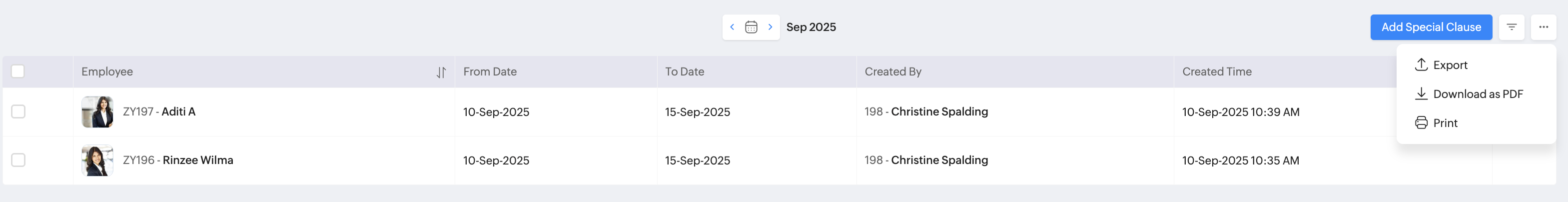Check the box for Rinzee Wilma row
This screenshot has width=1568, height=202.
coord(18,160)
